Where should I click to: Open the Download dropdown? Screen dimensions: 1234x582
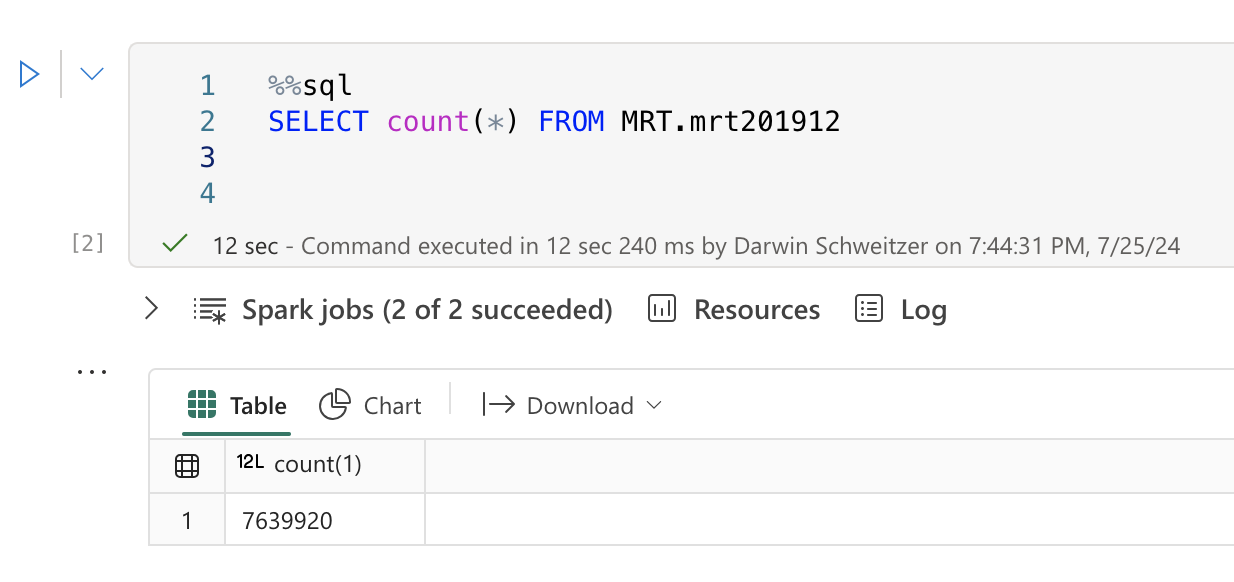coord(572,405)
